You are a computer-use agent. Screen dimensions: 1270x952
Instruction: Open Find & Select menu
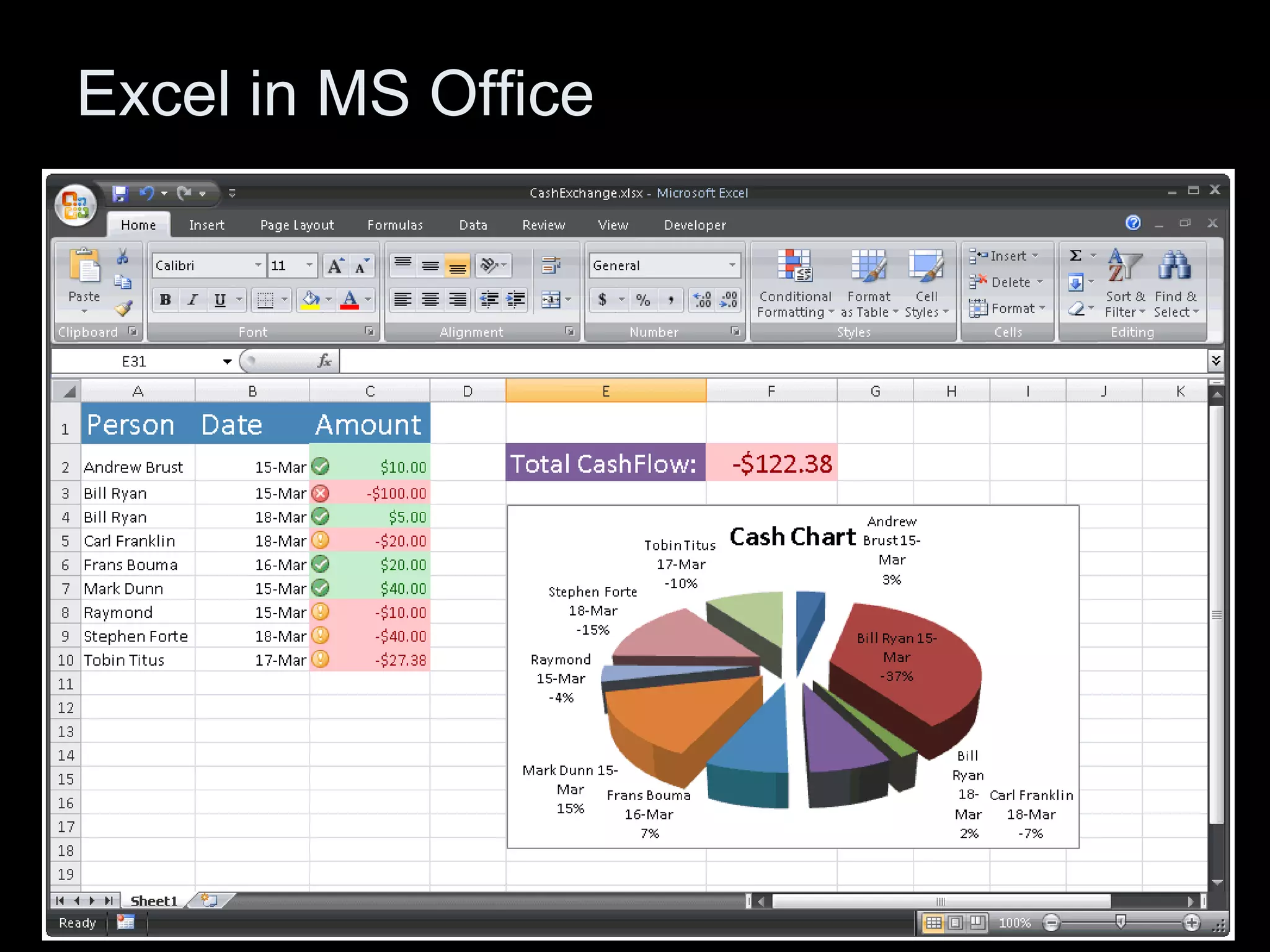[1176, 283]
